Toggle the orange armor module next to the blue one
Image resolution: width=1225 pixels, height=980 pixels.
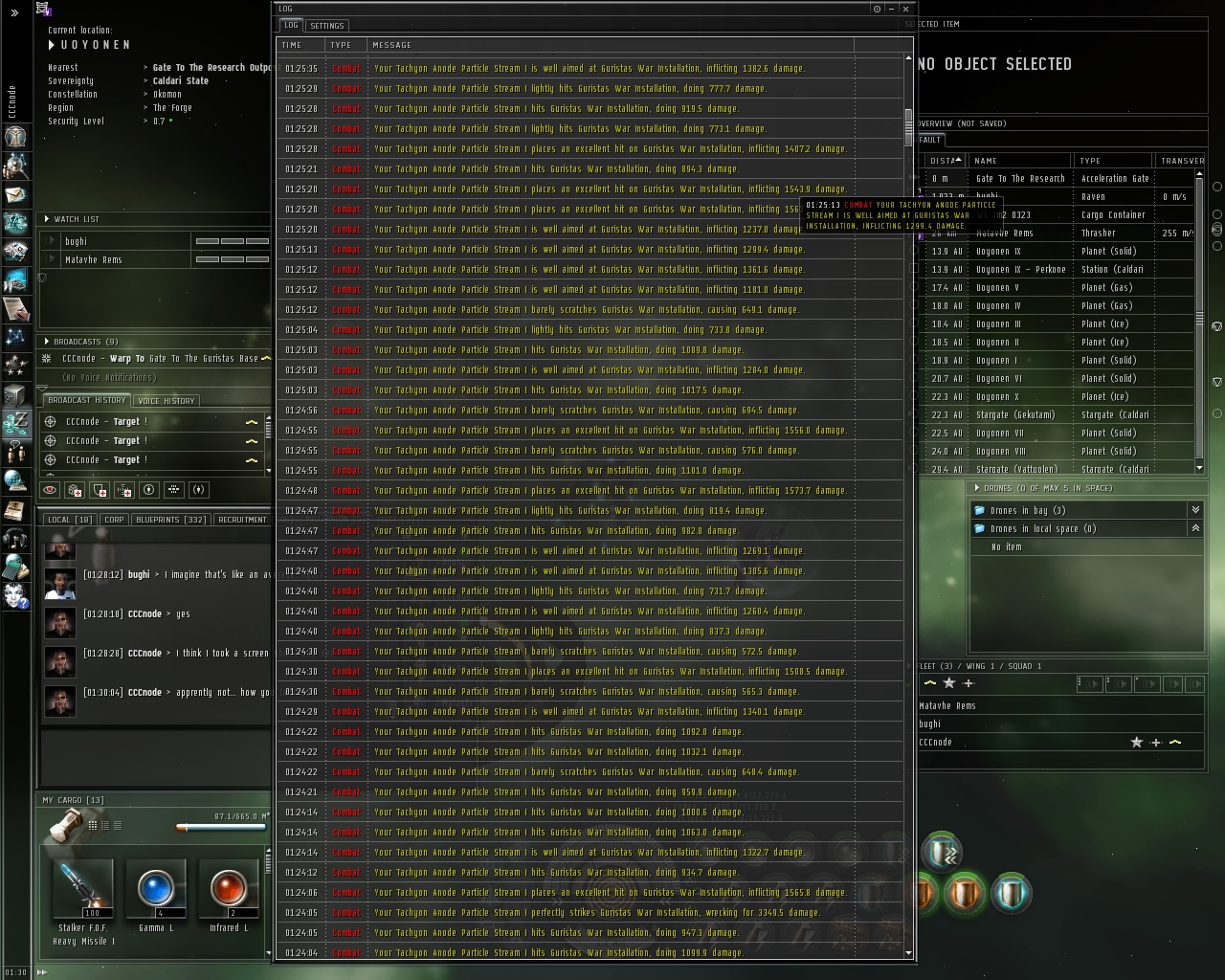tap(967, 894)
